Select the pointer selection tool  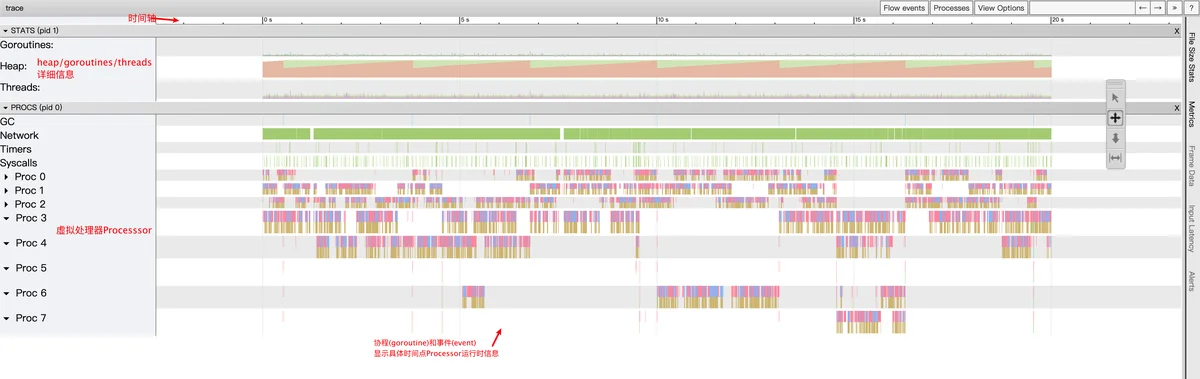point(1116,98)
